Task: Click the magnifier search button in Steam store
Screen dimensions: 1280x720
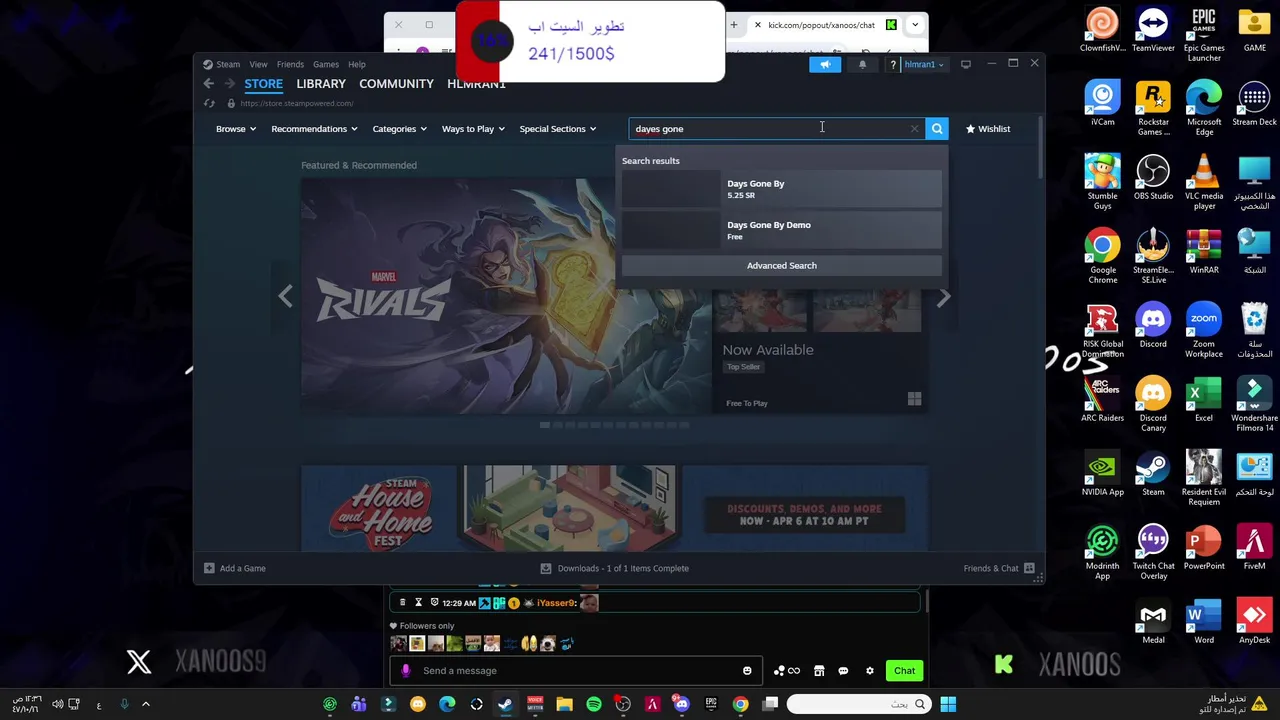Action: [936, 129]
